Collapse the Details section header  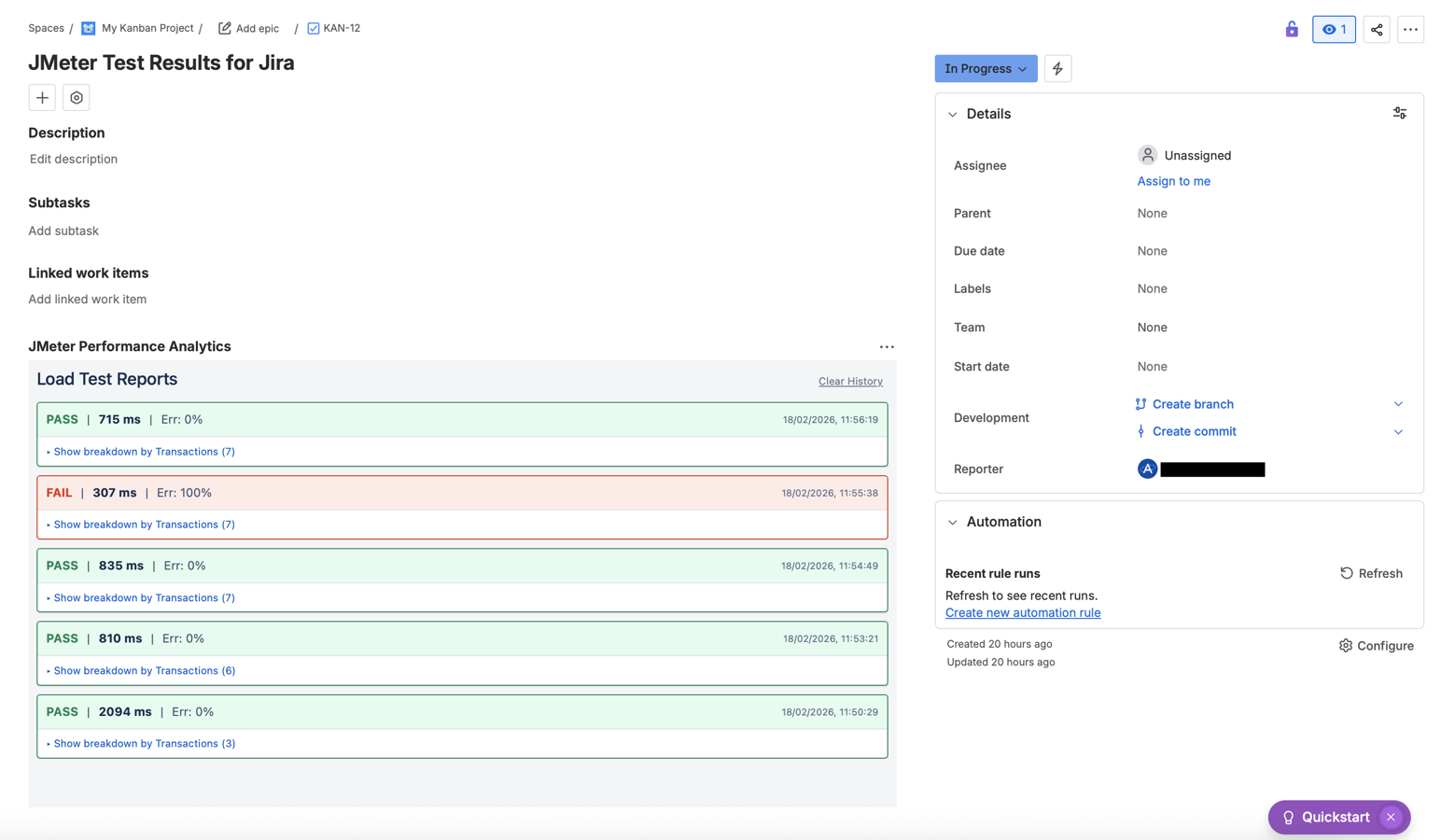952,113
